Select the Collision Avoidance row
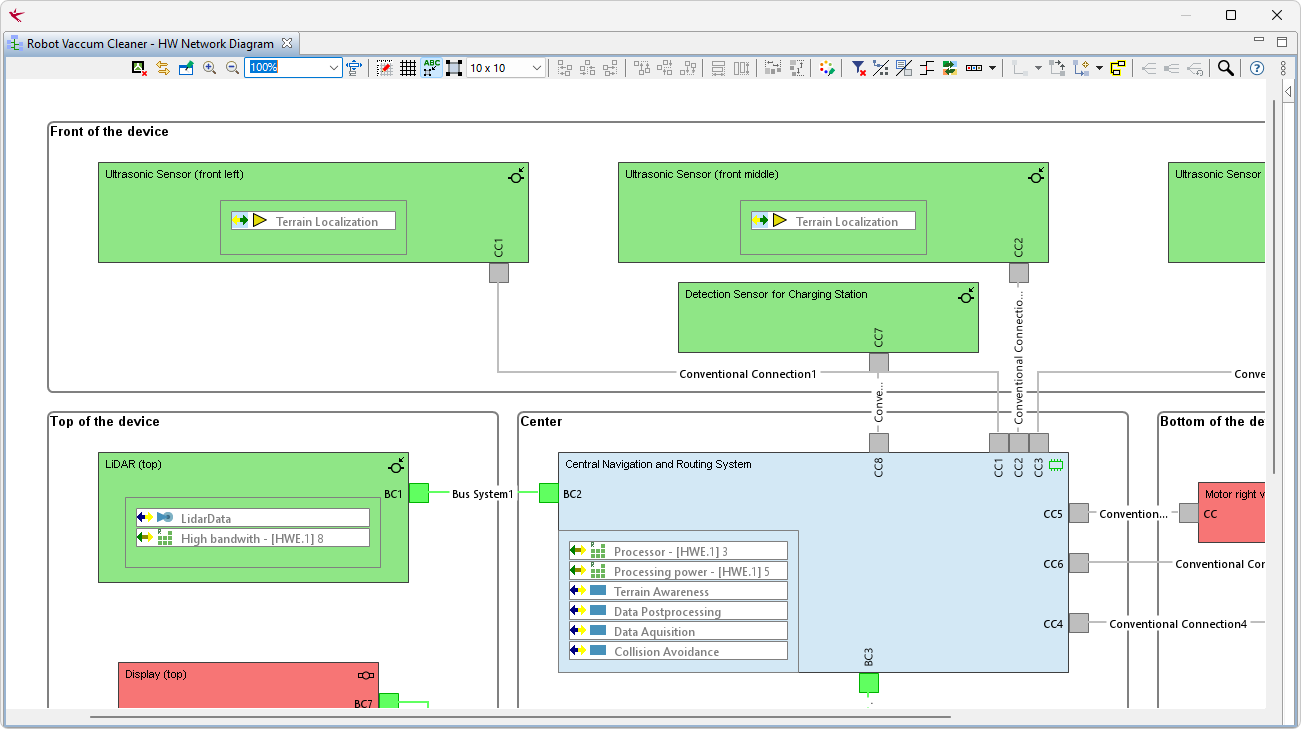The width and height of the screenshot is (1301, 729). pyautogui.click(x=678, y=651)
